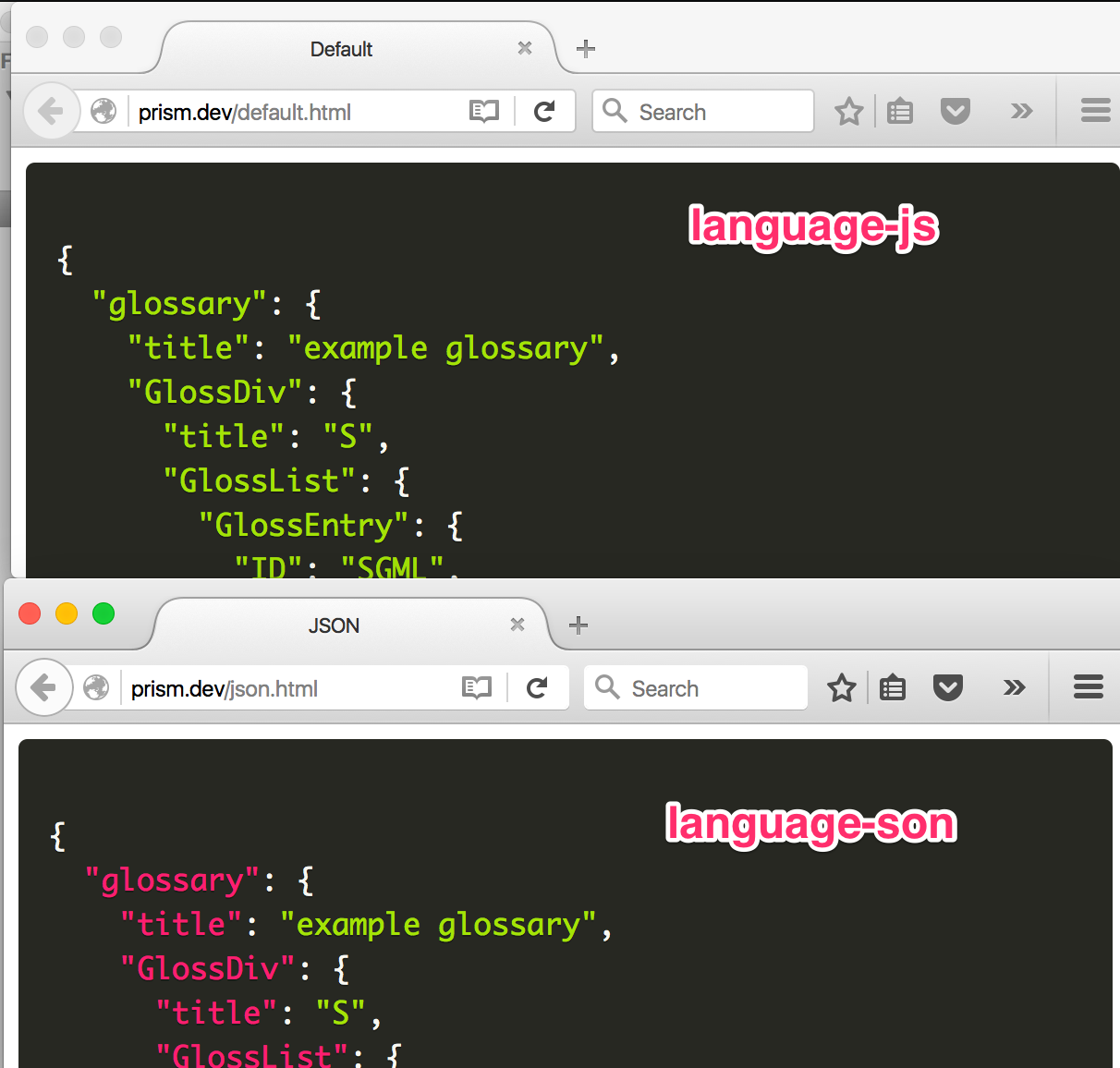Open the hamburger menu of the JSON window
Viewport: 1120px width, 1068px height.
click(x=1088, y=687)
